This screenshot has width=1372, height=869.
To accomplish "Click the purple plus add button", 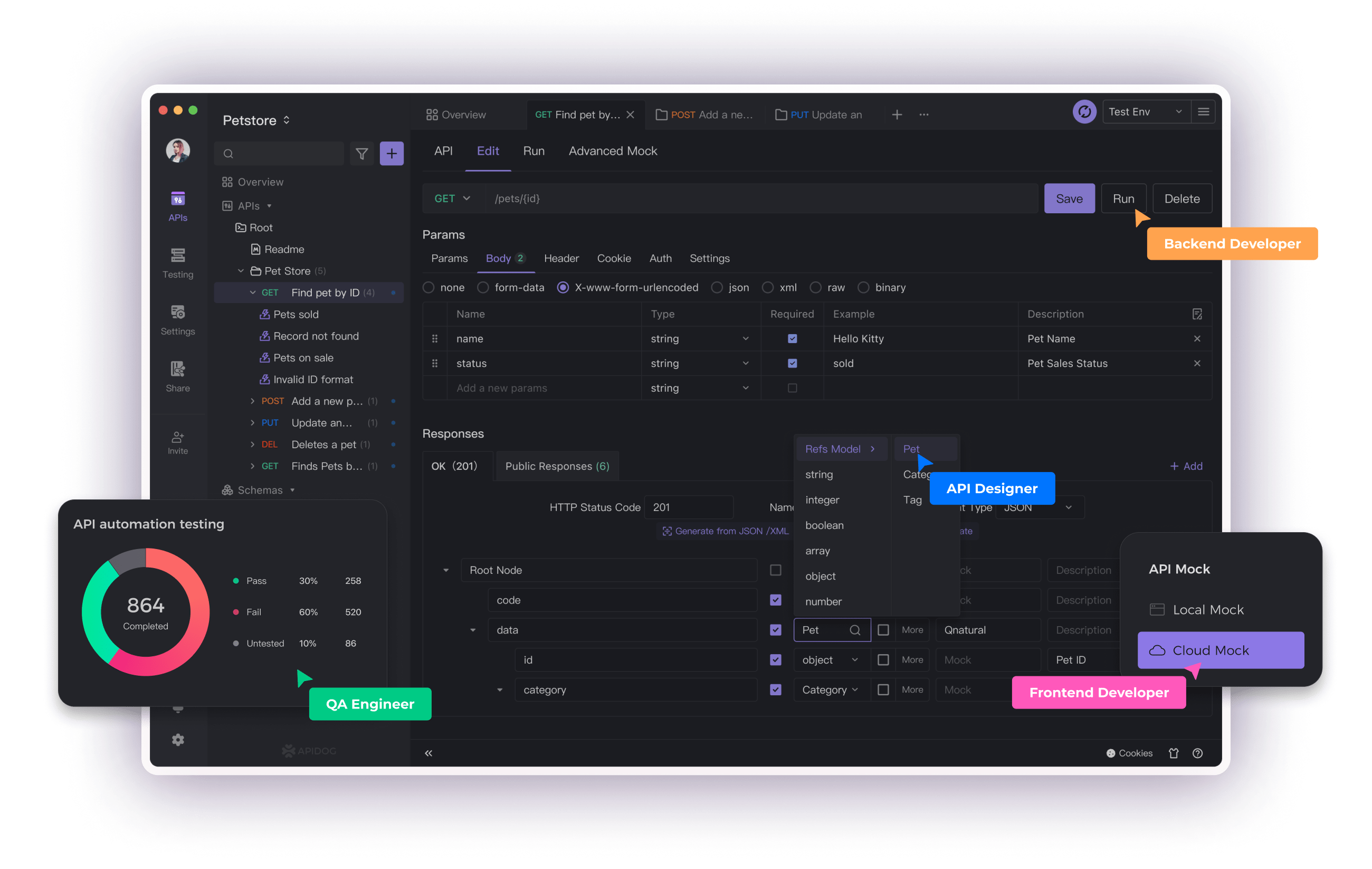I will 392,154.
